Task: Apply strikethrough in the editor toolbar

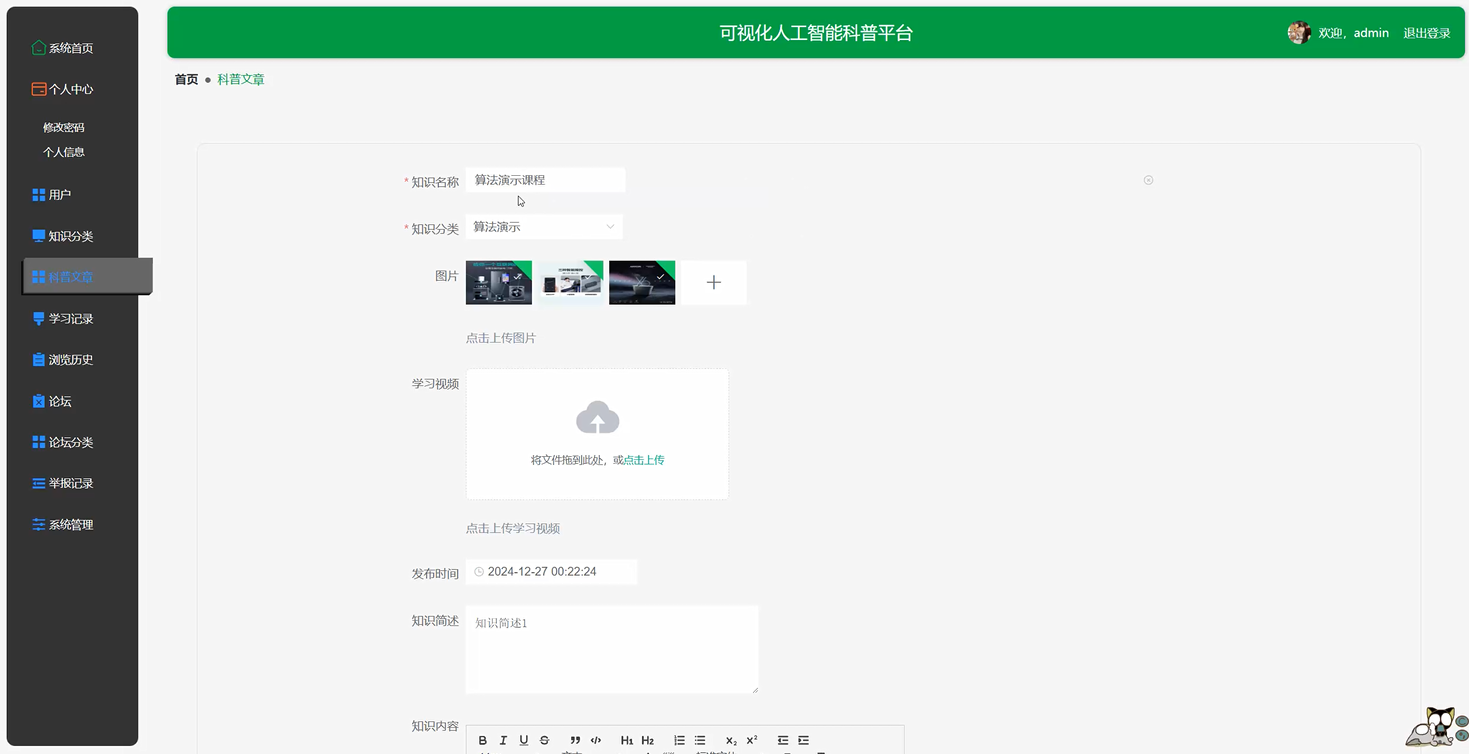Action: [544, 740]
